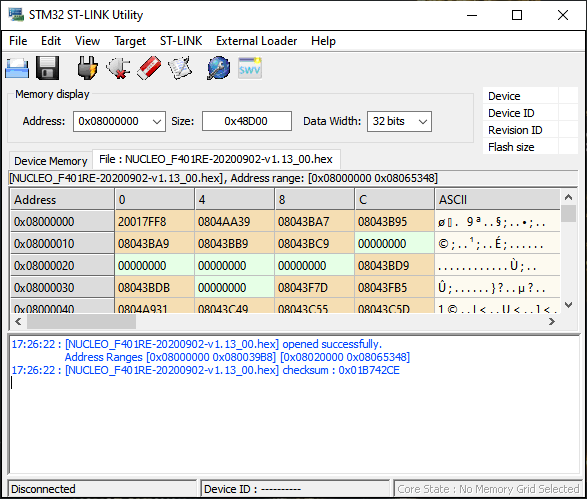Image resolution: width=587 pixels, height=499 pixels.
Task: Open the SWV viewer icon
Action: click(250, 68)
